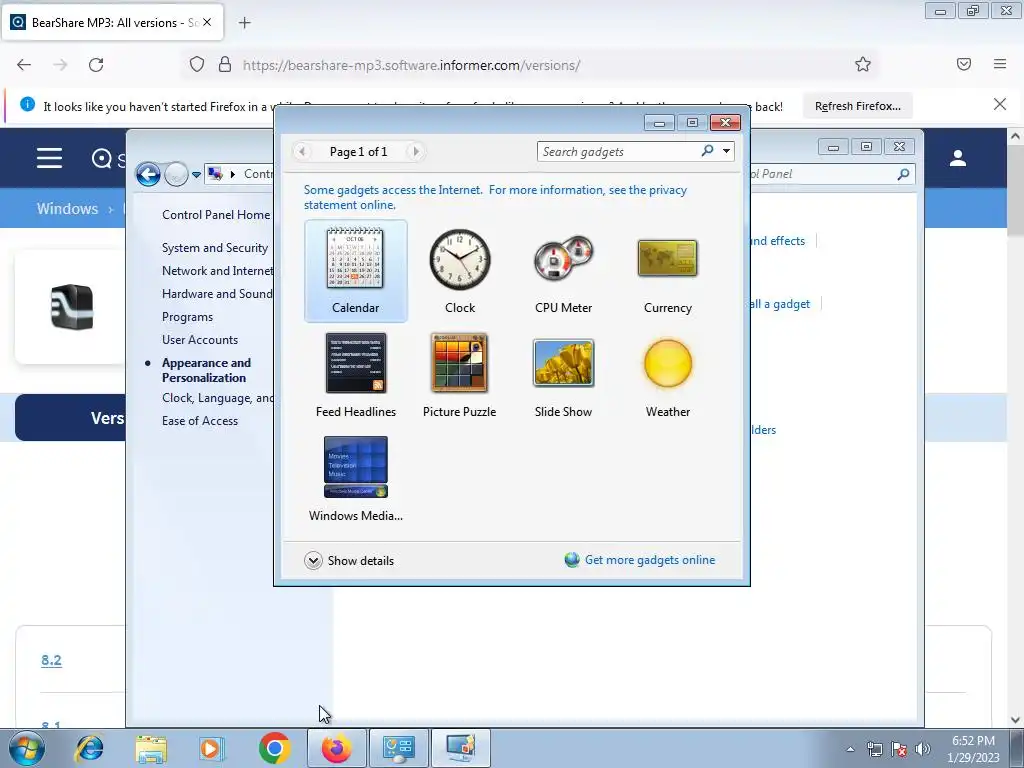Image resolution: width=1024 pixels, height=768 pixels.
Task: Click the taskbar clock and date
Action: (973, 749)
